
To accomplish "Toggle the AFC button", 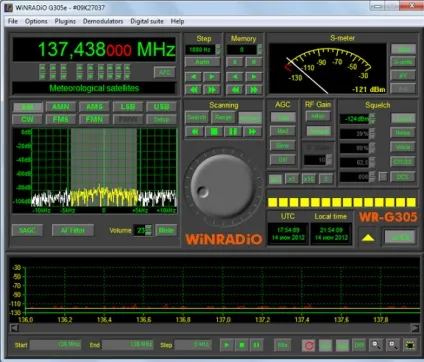I will (x=165, y=72).
